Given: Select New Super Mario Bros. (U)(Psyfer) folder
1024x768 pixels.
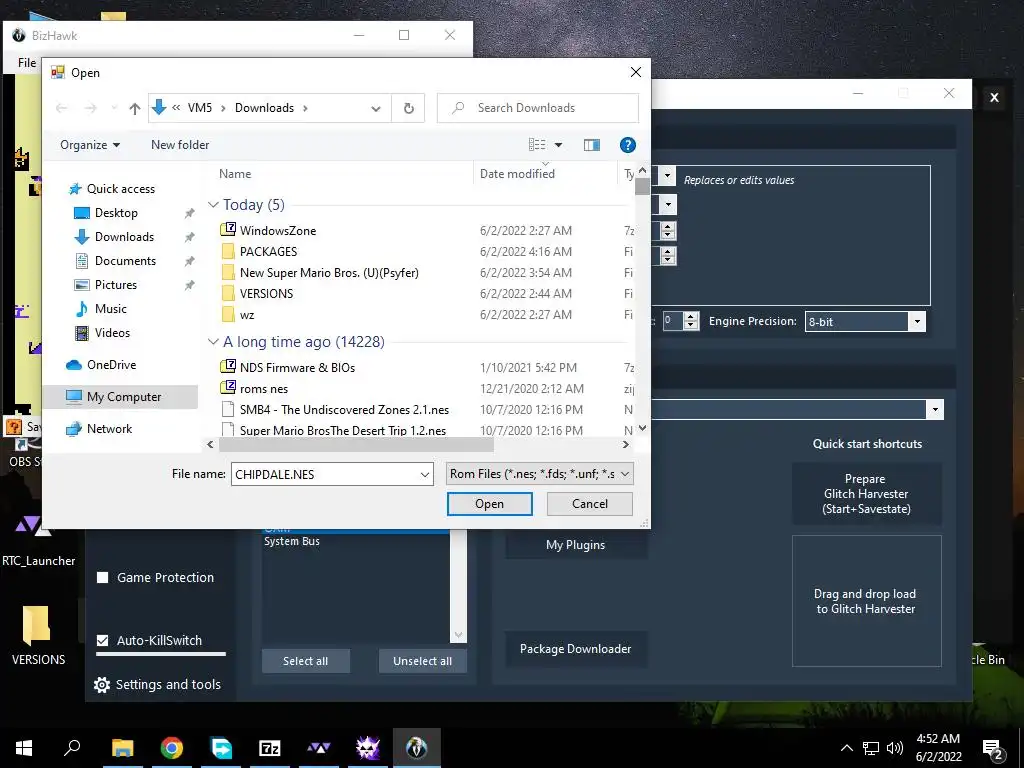Looking at the screenshot, I should 328,272.
